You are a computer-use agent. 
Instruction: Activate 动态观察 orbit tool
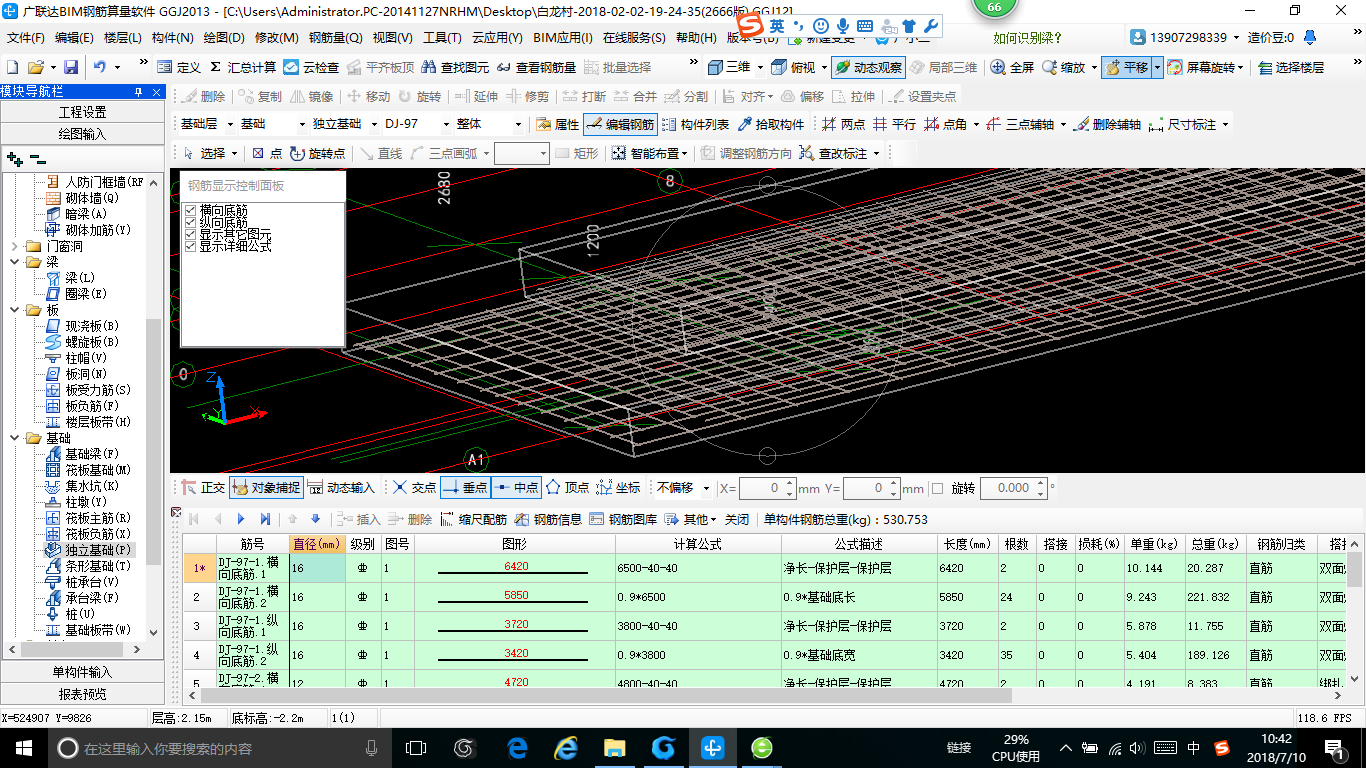[868, 67]
